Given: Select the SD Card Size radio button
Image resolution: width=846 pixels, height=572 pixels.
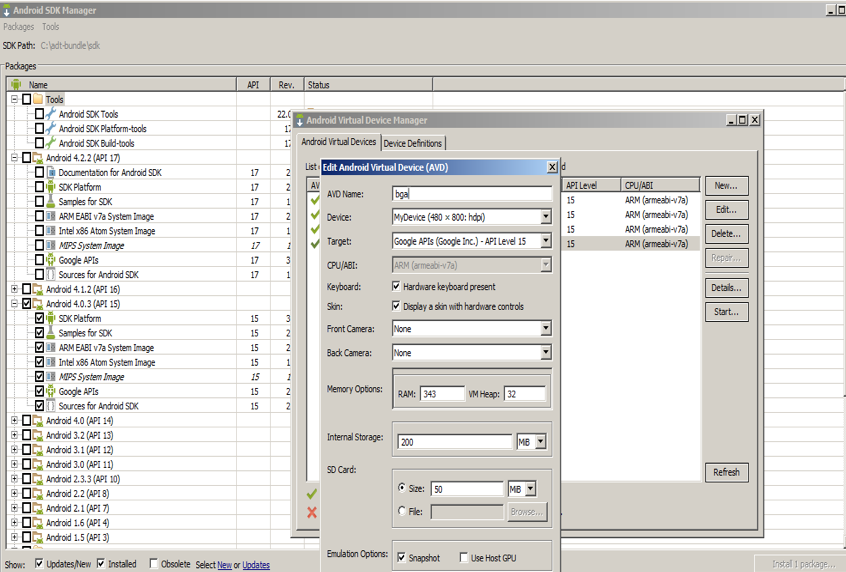Looking at the screenshot, I should coord(402,488).
